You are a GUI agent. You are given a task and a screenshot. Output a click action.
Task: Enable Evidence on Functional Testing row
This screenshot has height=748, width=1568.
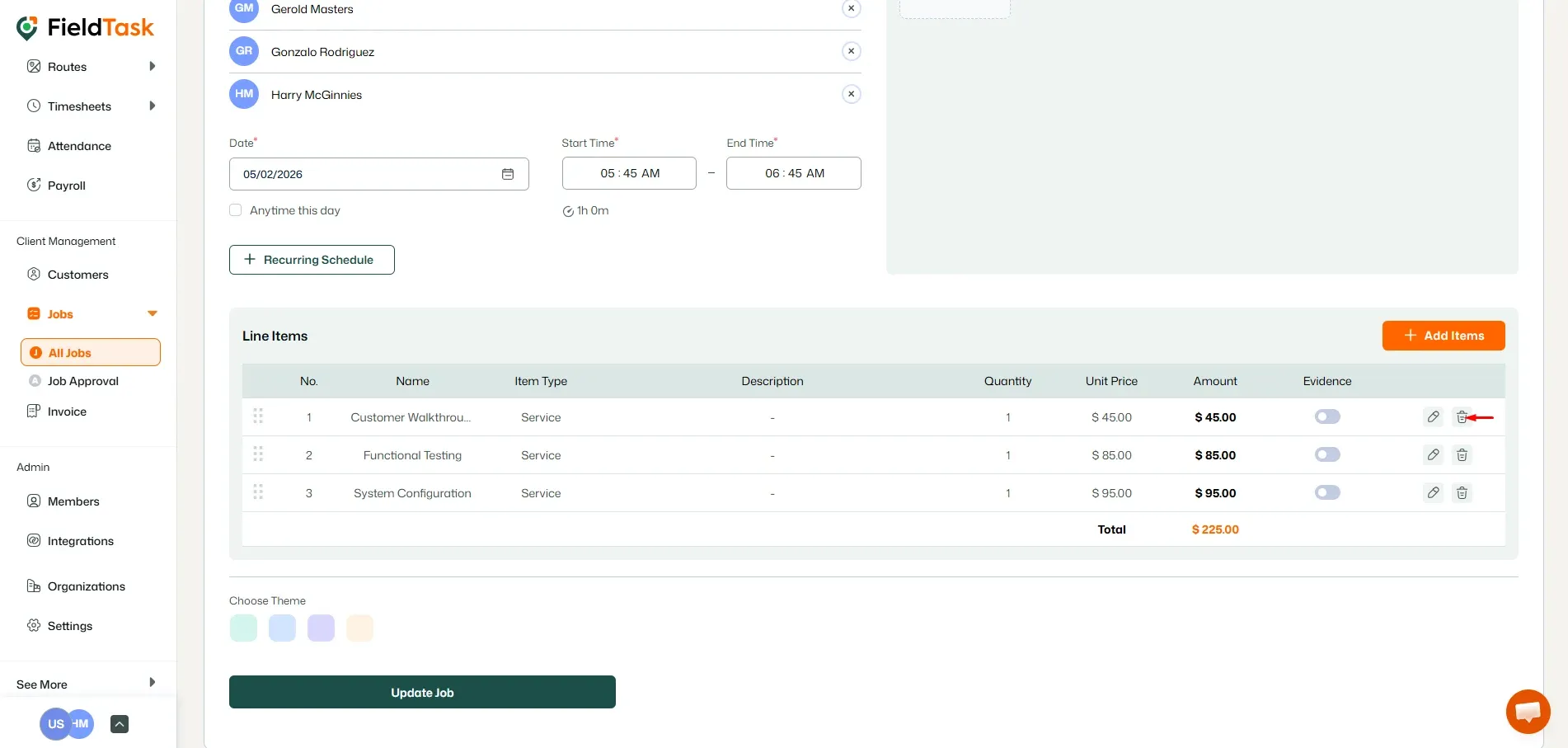[x=1326, y=454]
